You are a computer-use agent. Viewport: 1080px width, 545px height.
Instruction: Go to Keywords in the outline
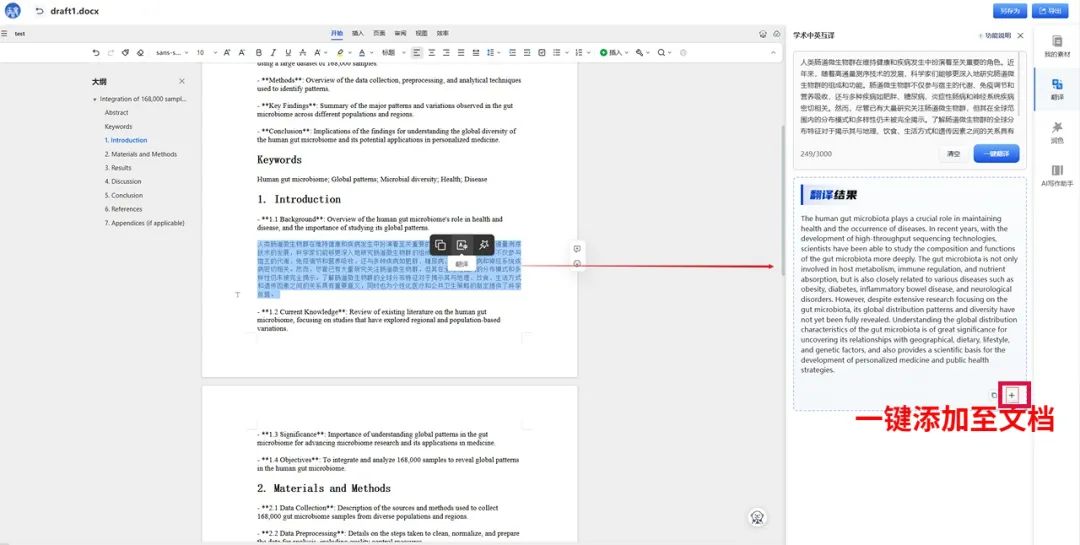click(118, 126)
